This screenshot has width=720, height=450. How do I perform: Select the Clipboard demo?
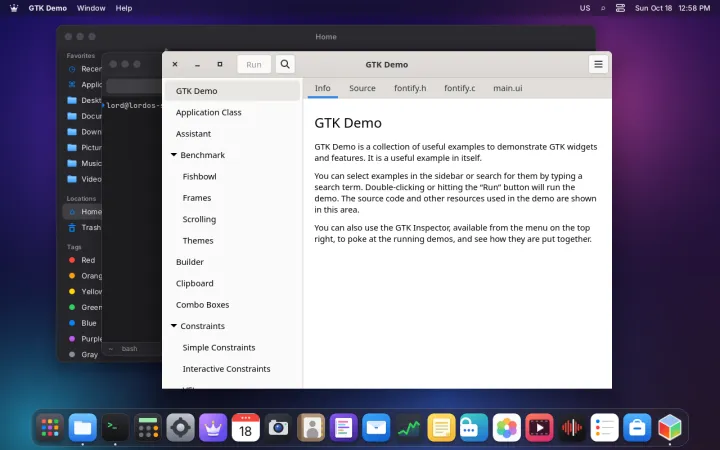click(232, 283)
